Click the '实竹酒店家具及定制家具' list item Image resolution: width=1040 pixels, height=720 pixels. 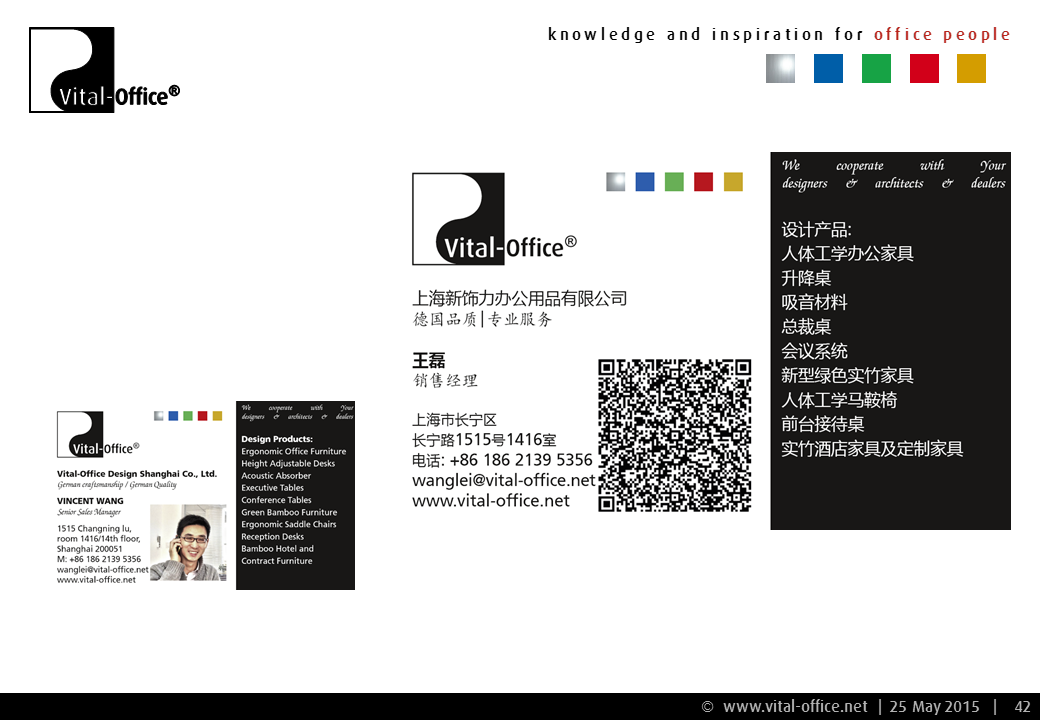(872, 449)
